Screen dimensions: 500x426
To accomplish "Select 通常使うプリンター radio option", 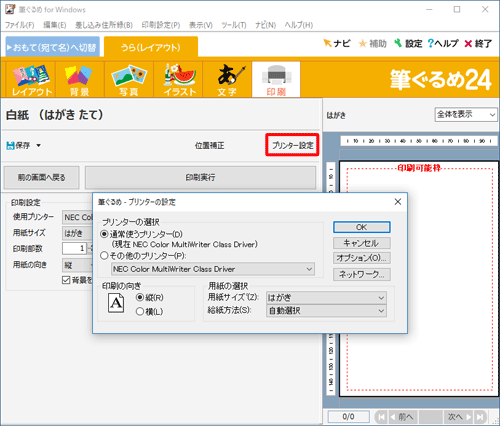I will point(104,234).
